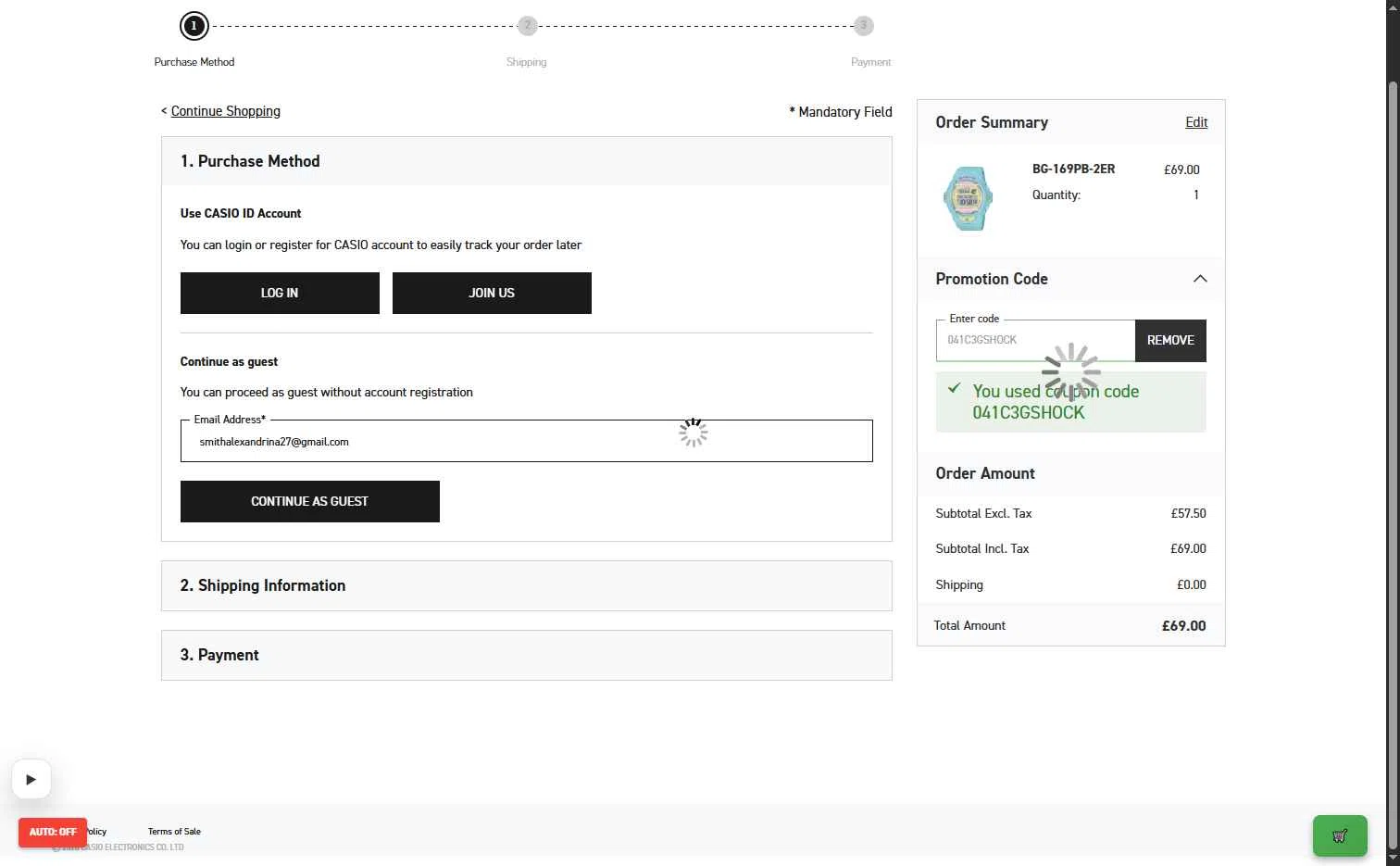
Task: Open the Terms of Sale link
Action: (174, 832)
